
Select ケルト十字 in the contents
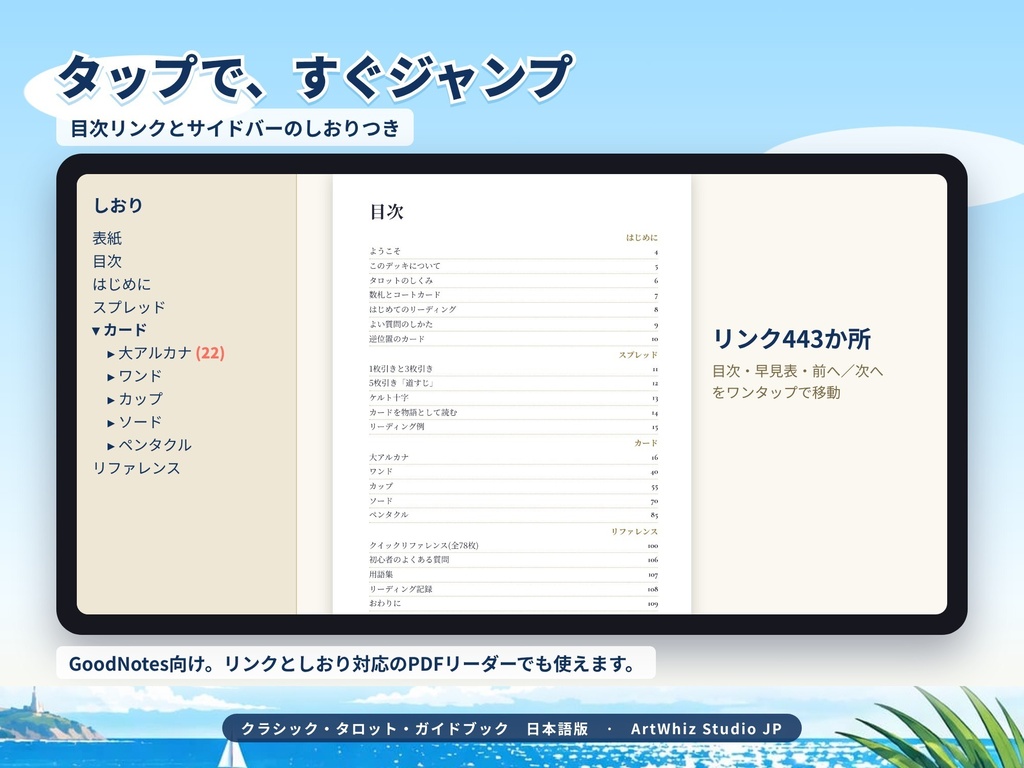tap(513, 398)
